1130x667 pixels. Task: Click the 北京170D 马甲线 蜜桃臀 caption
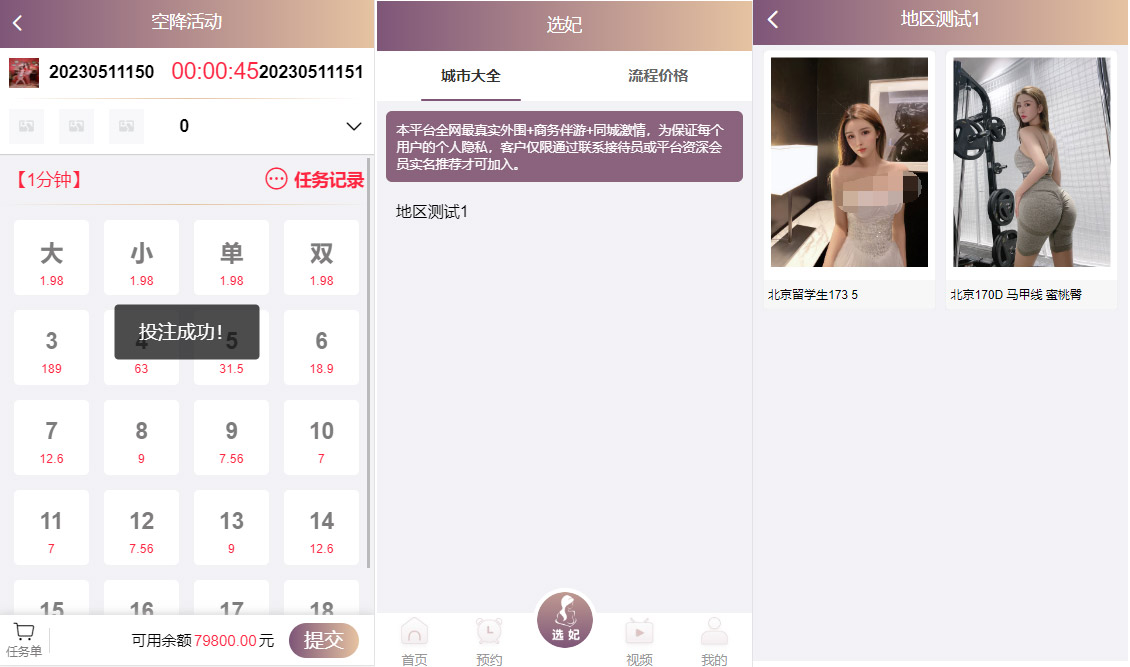[x=1016, y=295]
